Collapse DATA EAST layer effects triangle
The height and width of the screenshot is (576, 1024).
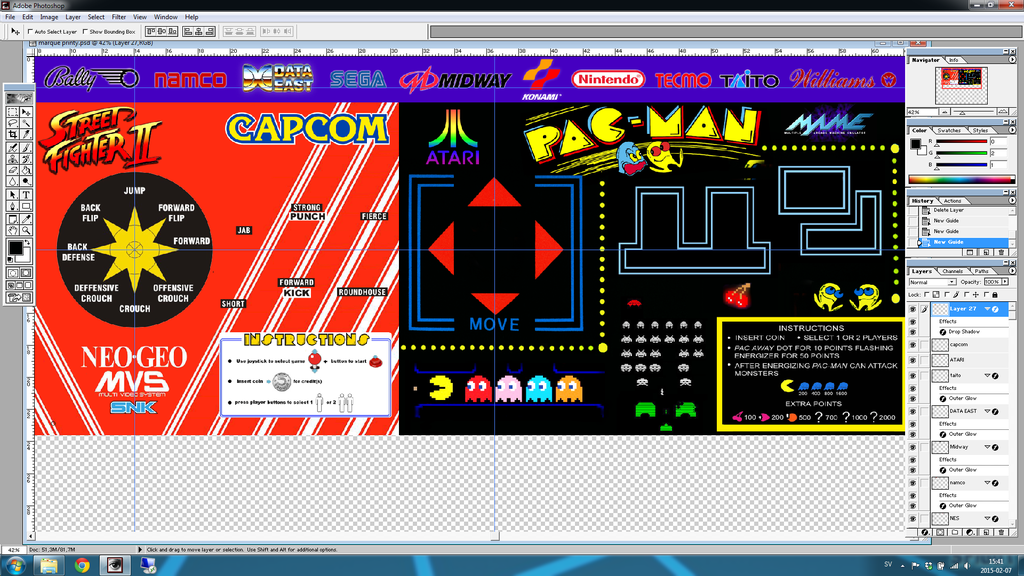[x=987, y=411]
